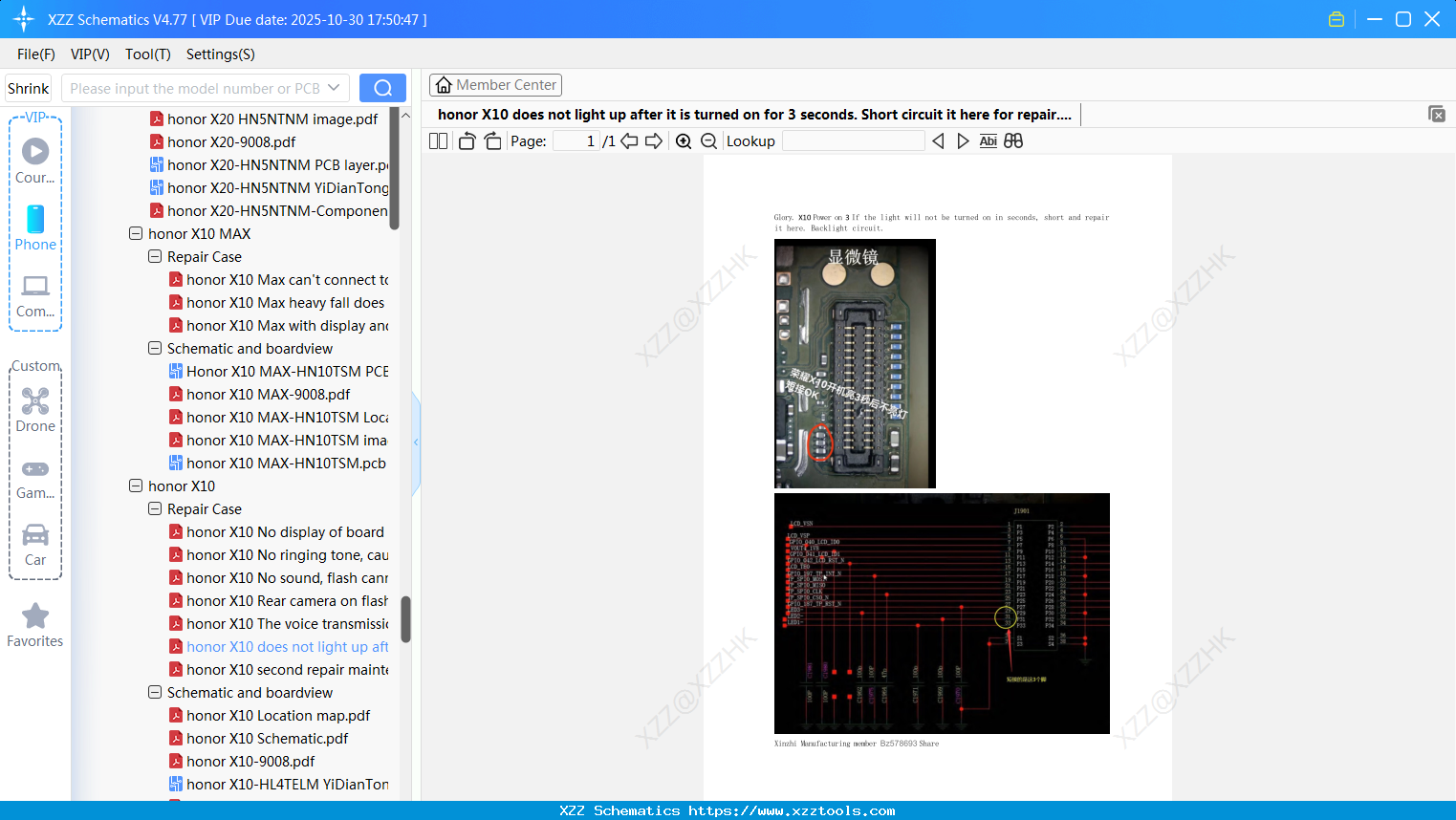This screenshot has height=820, width=1456.
Task: Click the restore panel icon at document top-right
Action: [x=1437, y=114]
